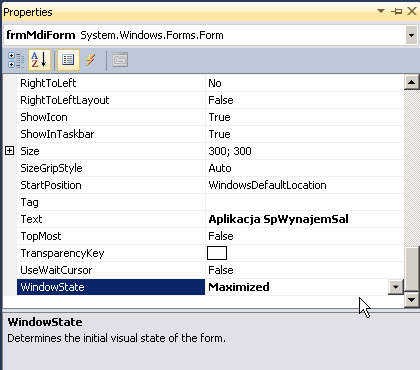
Task: Edit the Text property value Aplikacja SpWynajemSal
Action: (x=278, y=219)
